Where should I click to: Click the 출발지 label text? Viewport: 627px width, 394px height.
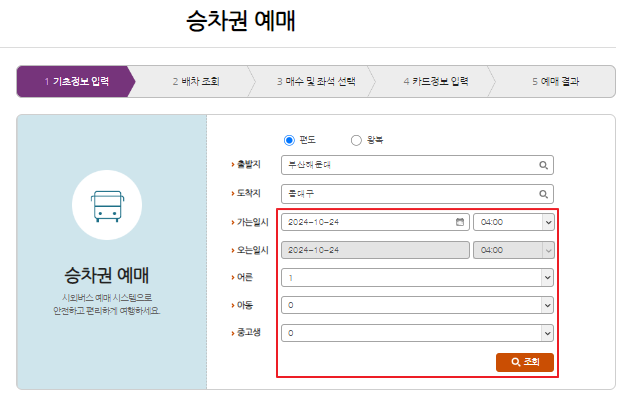249,164
